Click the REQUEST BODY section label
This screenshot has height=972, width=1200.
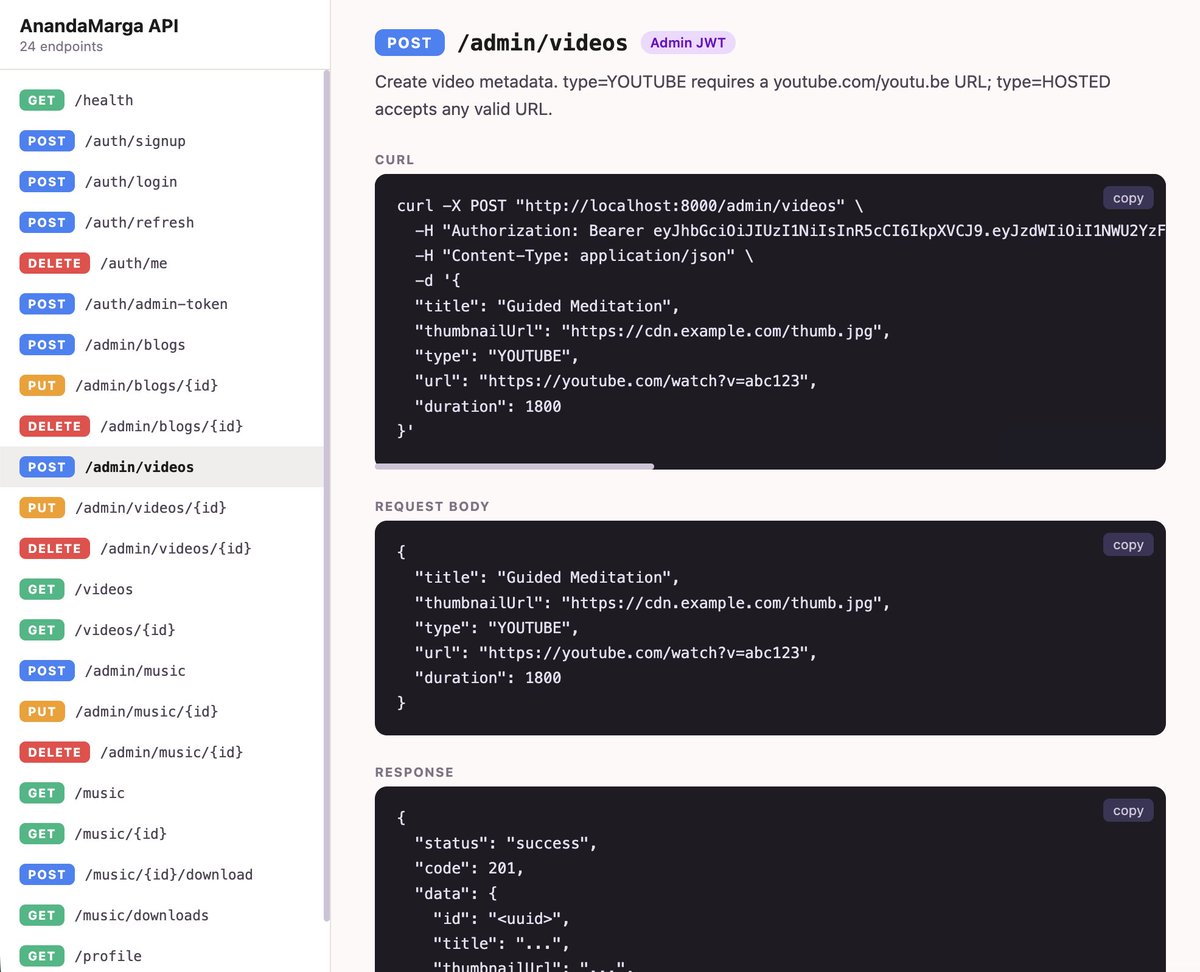point(432,507)
